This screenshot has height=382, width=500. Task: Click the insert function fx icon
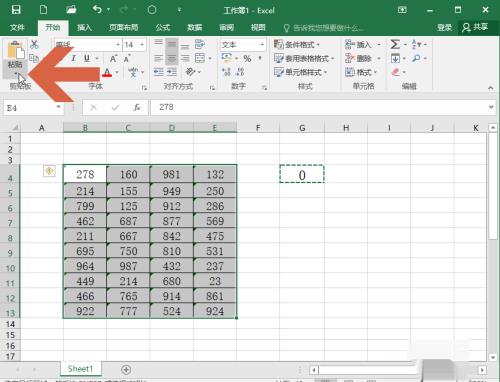[137, 107]
